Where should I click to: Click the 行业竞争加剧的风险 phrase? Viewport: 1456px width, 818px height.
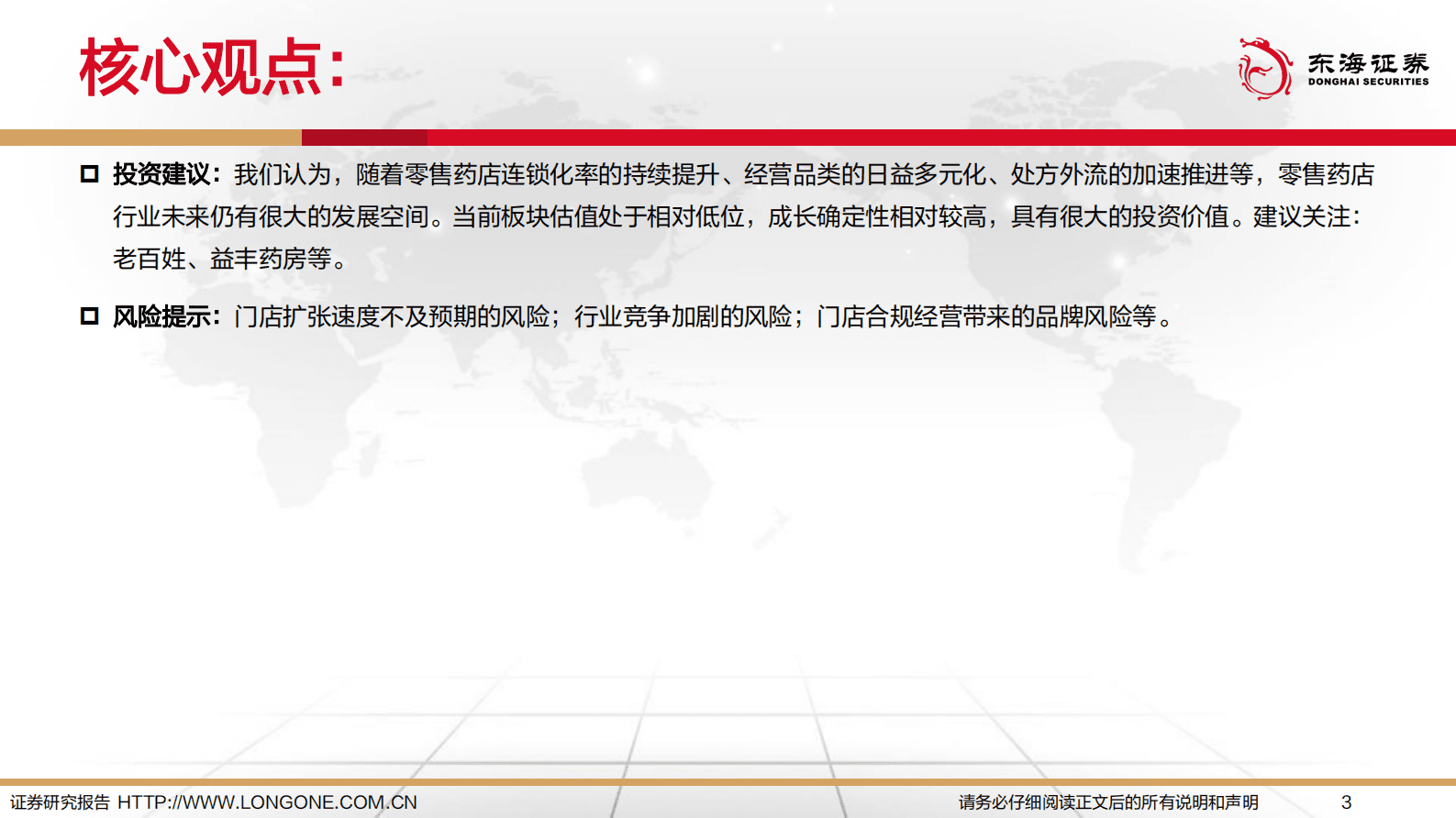click(683, 316)
